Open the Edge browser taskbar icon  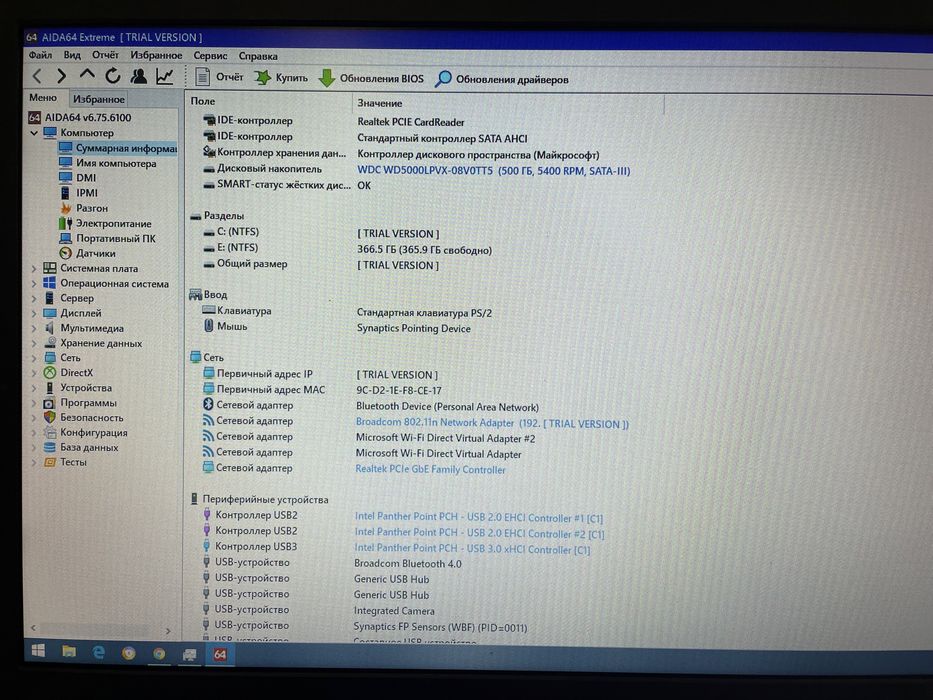[x=99, y=652]
